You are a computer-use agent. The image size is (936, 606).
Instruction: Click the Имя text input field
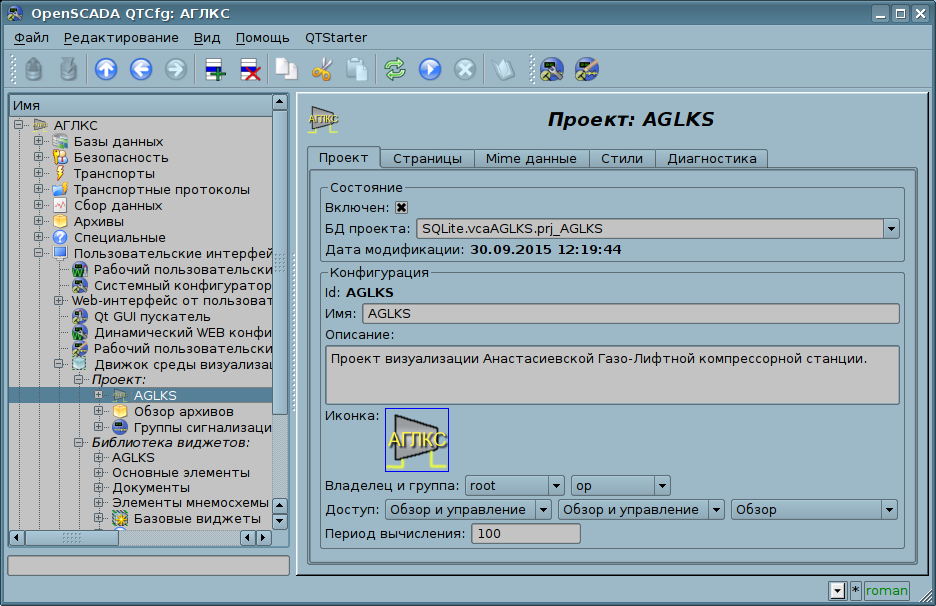[x=630, y=314]
